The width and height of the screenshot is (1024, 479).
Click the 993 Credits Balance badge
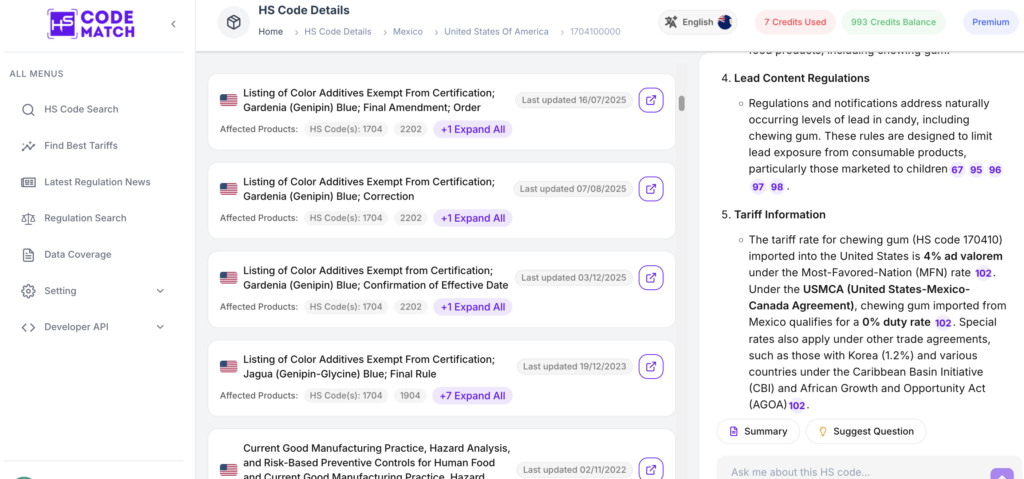[x=893, y=22]
